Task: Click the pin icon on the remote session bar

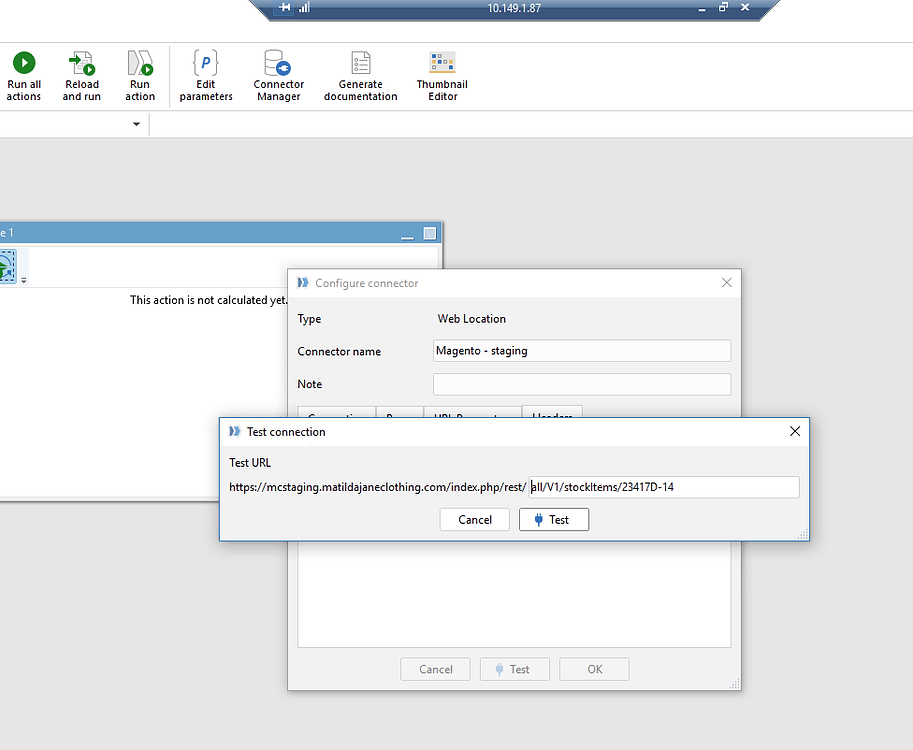Action: (284, 8)
